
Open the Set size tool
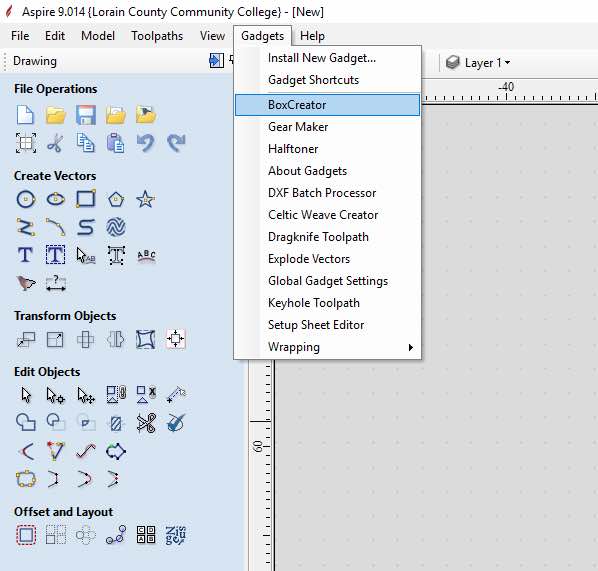55,339
